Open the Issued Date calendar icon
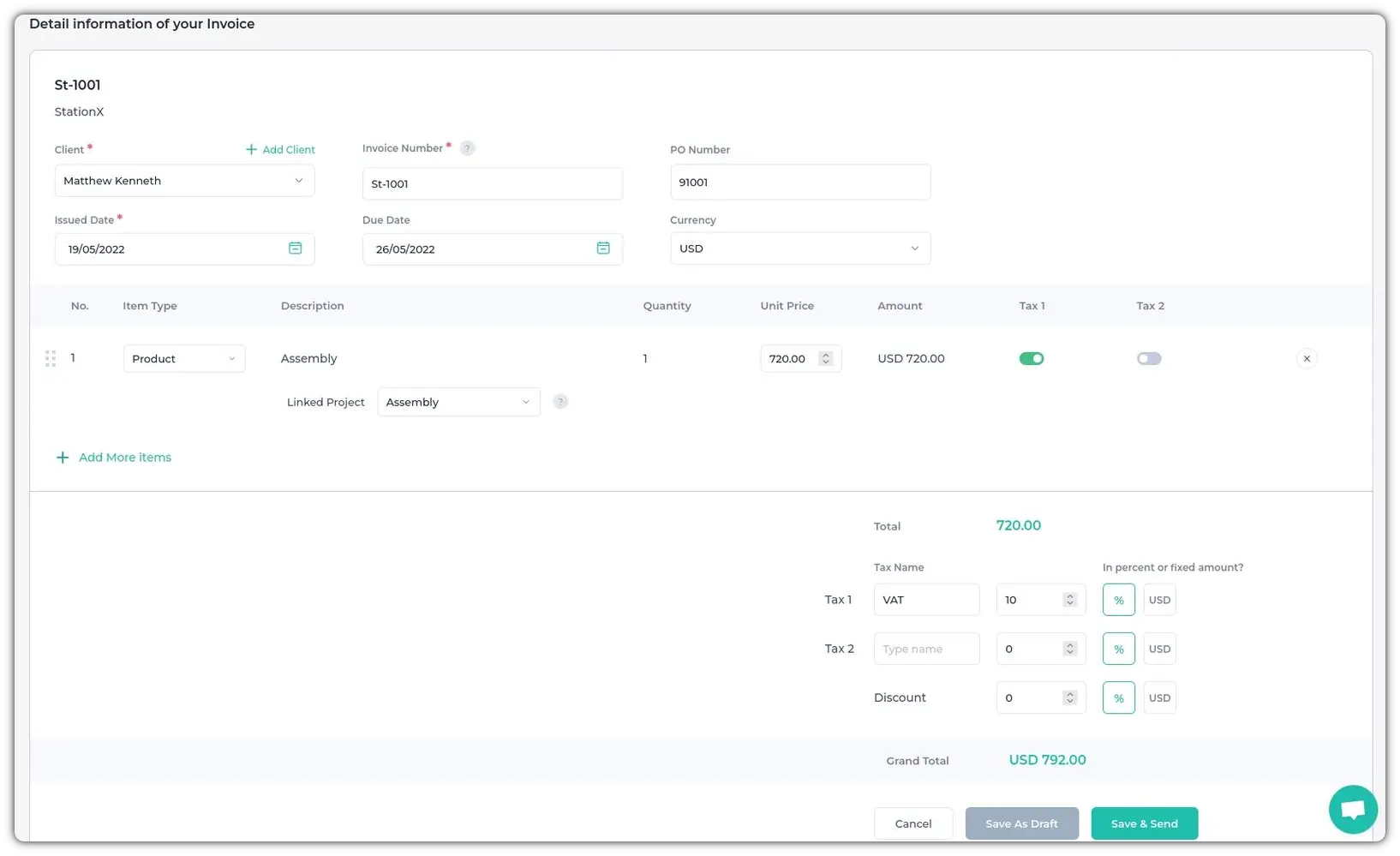The height and width of the screenshot is (856, 1400). (295, 248)
